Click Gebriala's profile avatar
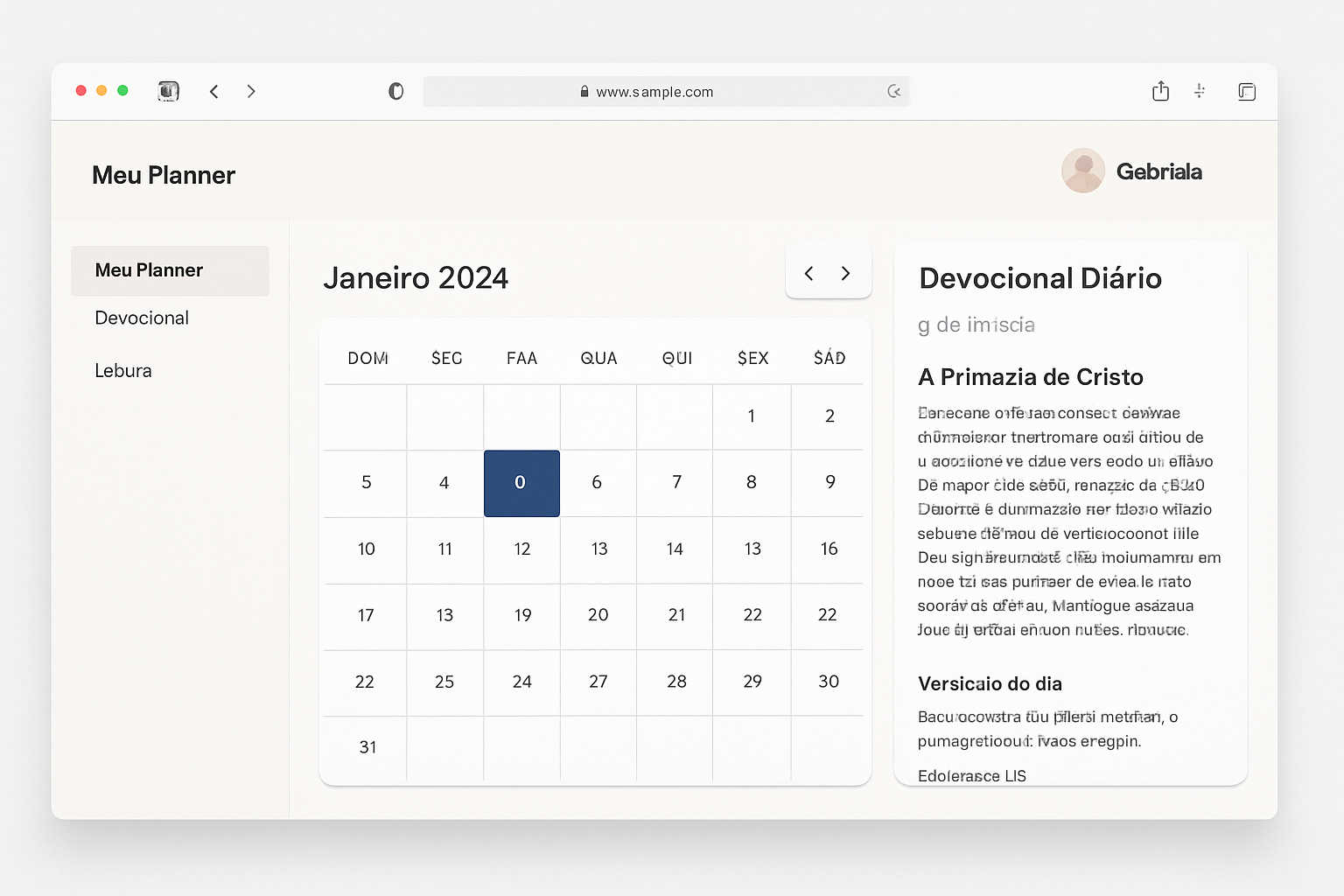This screenshot has width=1344, height=896. pos(1083,171)
